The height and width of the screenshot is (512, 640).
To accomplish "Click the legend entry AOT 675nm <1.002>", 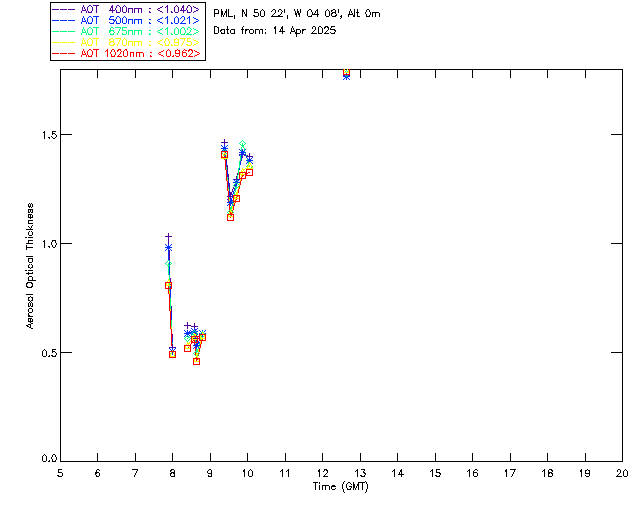I will pyautogui.click(x=126, y=31).
